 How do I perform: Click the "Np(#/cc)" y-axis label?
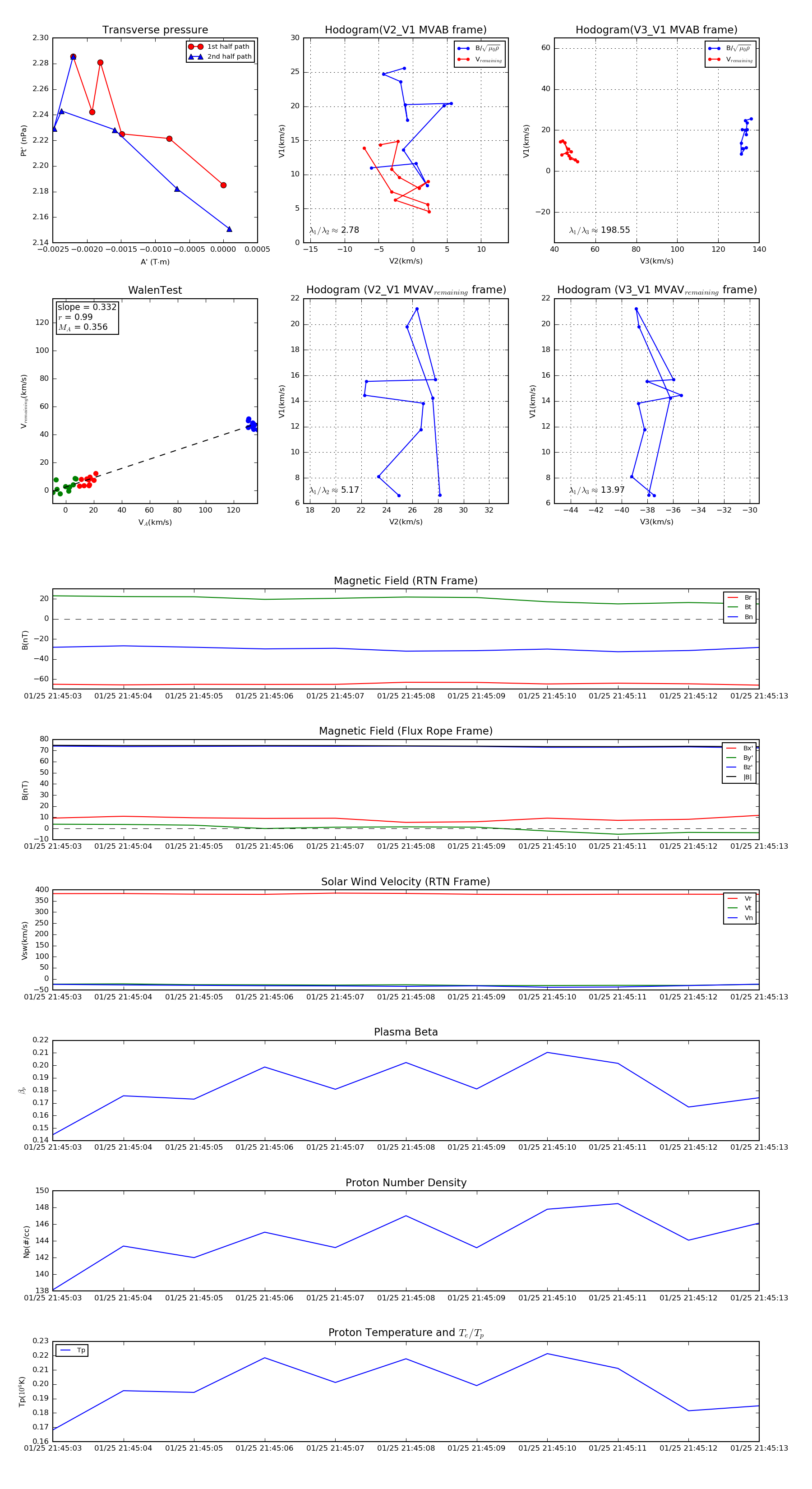click(26, 1241)
